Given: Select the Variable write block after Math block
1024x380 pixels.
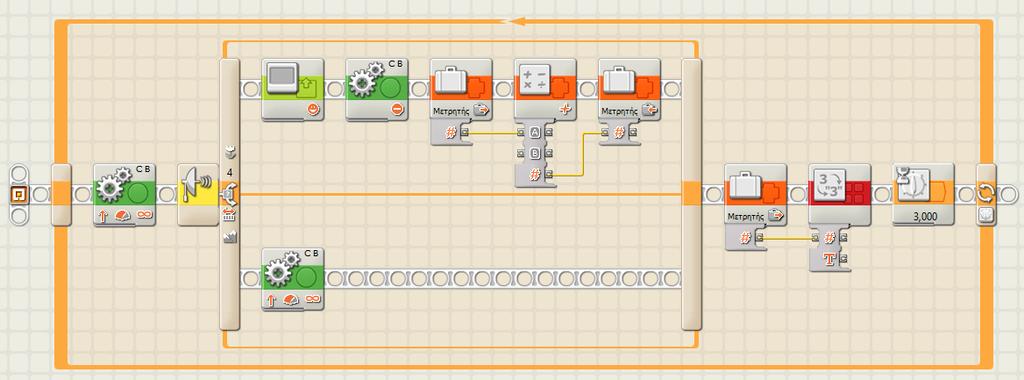Looking at the screenshot, I should pos(630,89).
